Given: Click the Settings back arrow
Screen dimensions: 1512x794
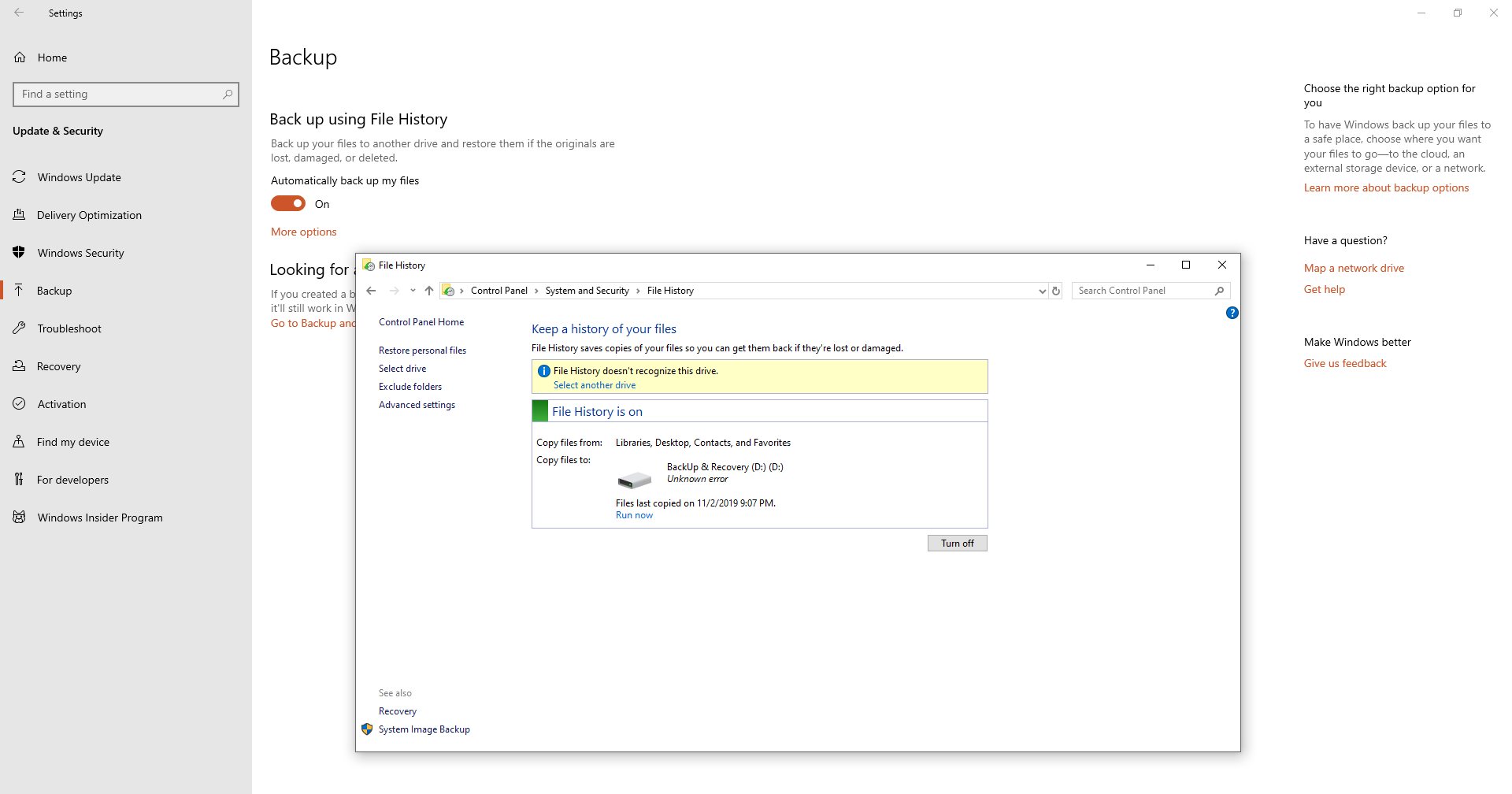Looking at the screenshot, I should click(x=19, y=13).
